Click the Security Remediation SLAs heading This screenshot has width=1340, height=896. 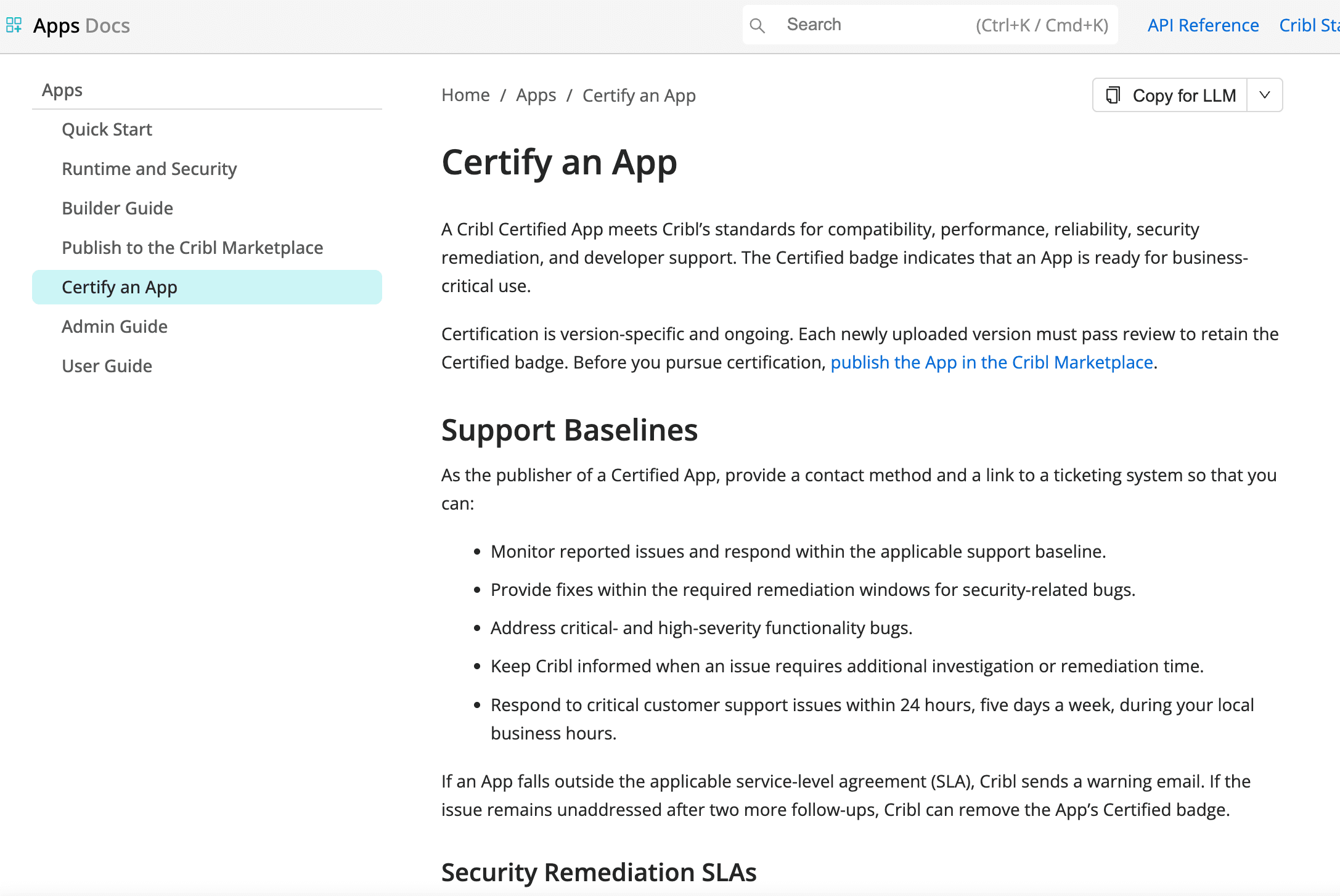[599, 873]
